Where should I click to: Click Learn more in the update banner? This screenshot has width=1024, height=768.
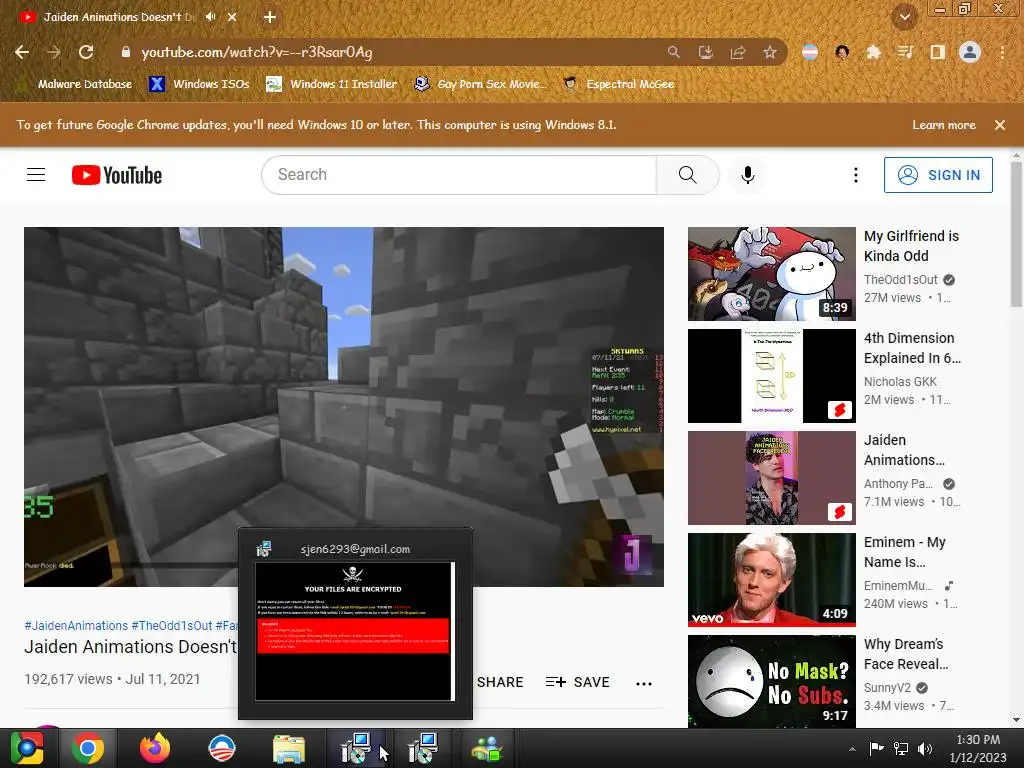[944, 125]
